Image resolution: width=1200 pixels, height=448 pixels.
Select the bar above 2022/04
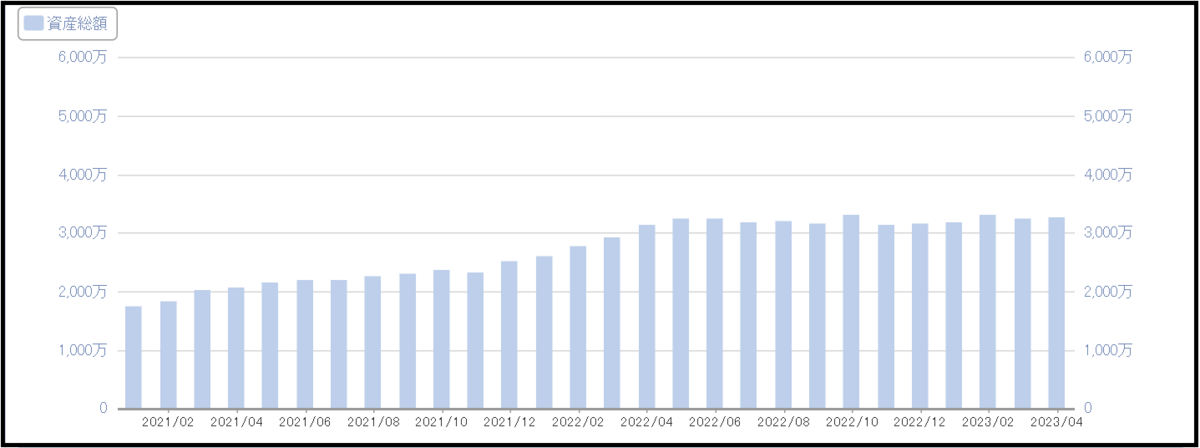pos(647,317)
